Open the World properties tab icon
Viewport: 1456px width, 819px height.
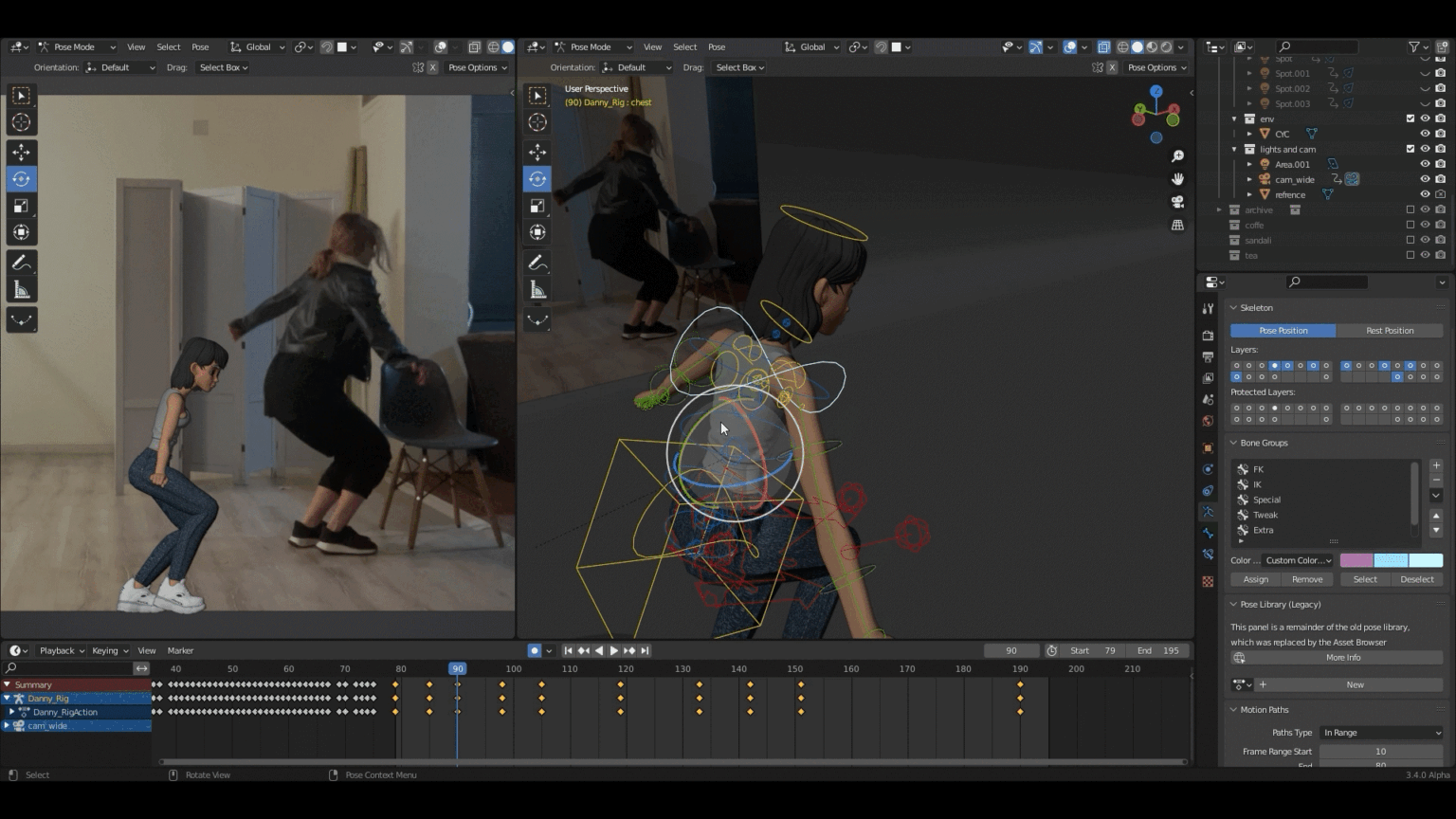coord(1208,421)
